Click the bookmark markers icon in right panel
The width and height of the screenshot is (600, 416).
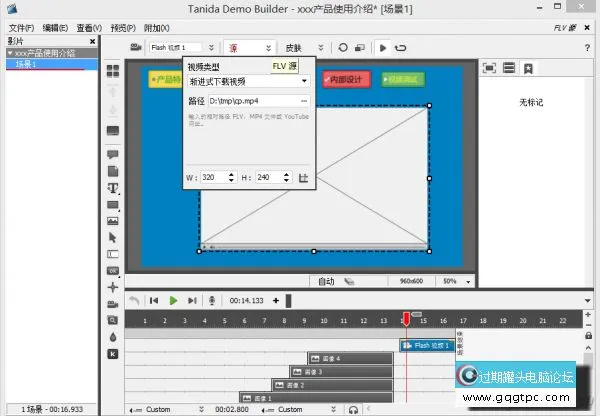(528, 68)
